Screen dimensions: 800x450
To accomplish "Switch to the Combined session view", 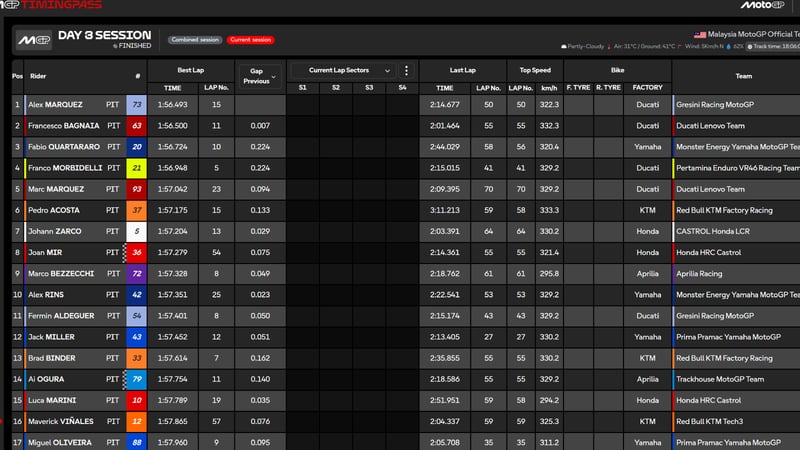I will [195, 39].
